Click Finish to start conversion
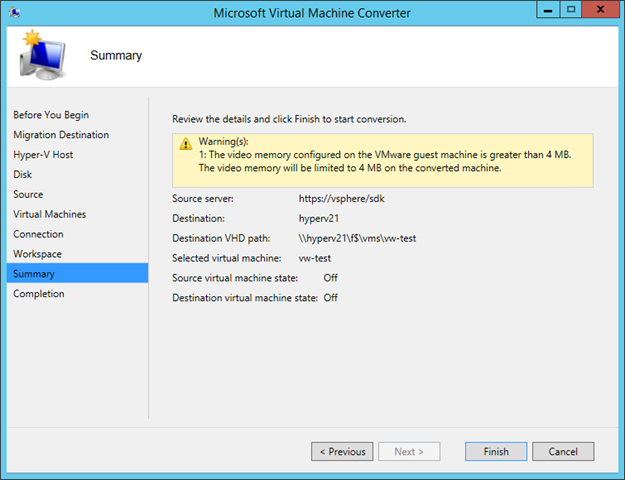This screenshot has width=625, height=480. click(x=496, y=451)
